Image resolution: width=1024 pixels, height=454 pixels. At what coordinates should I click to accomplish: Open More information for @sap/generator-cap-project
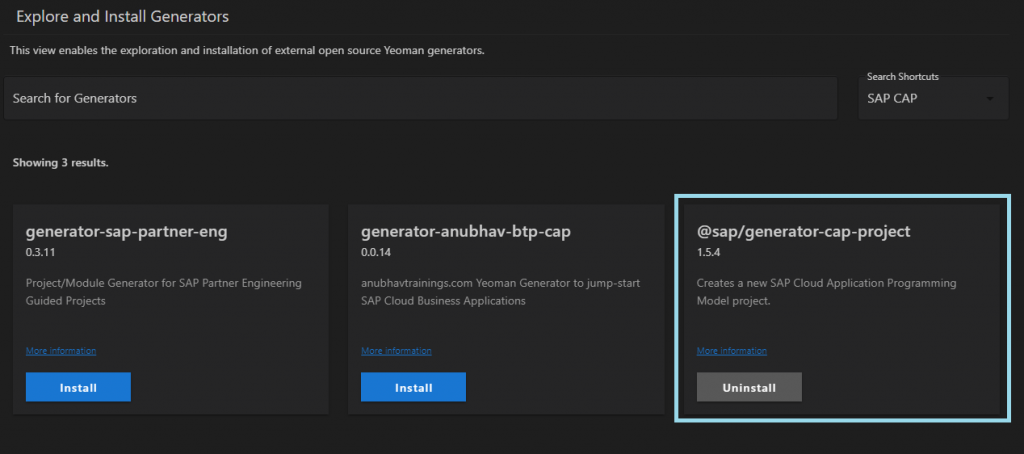pos(732,351)
